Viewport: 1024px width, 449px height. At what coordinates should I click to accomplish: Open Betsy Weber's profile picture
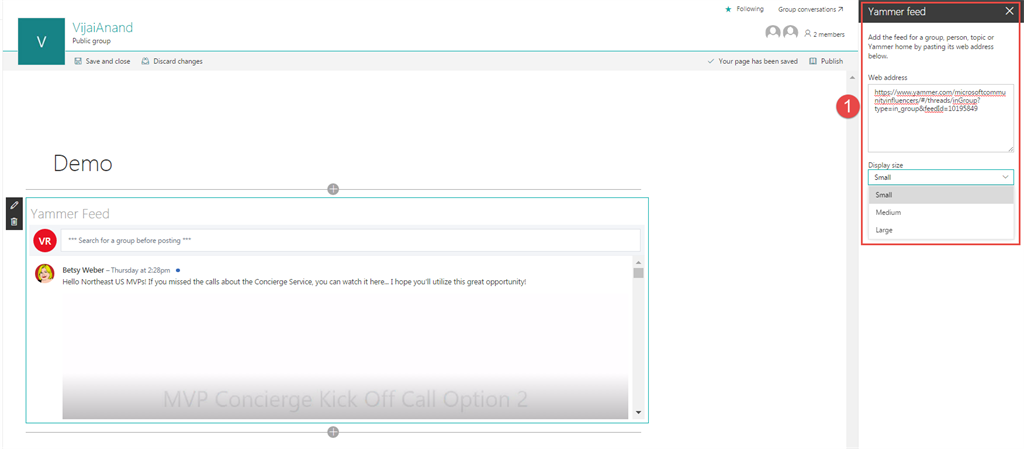tap(44, 273)
